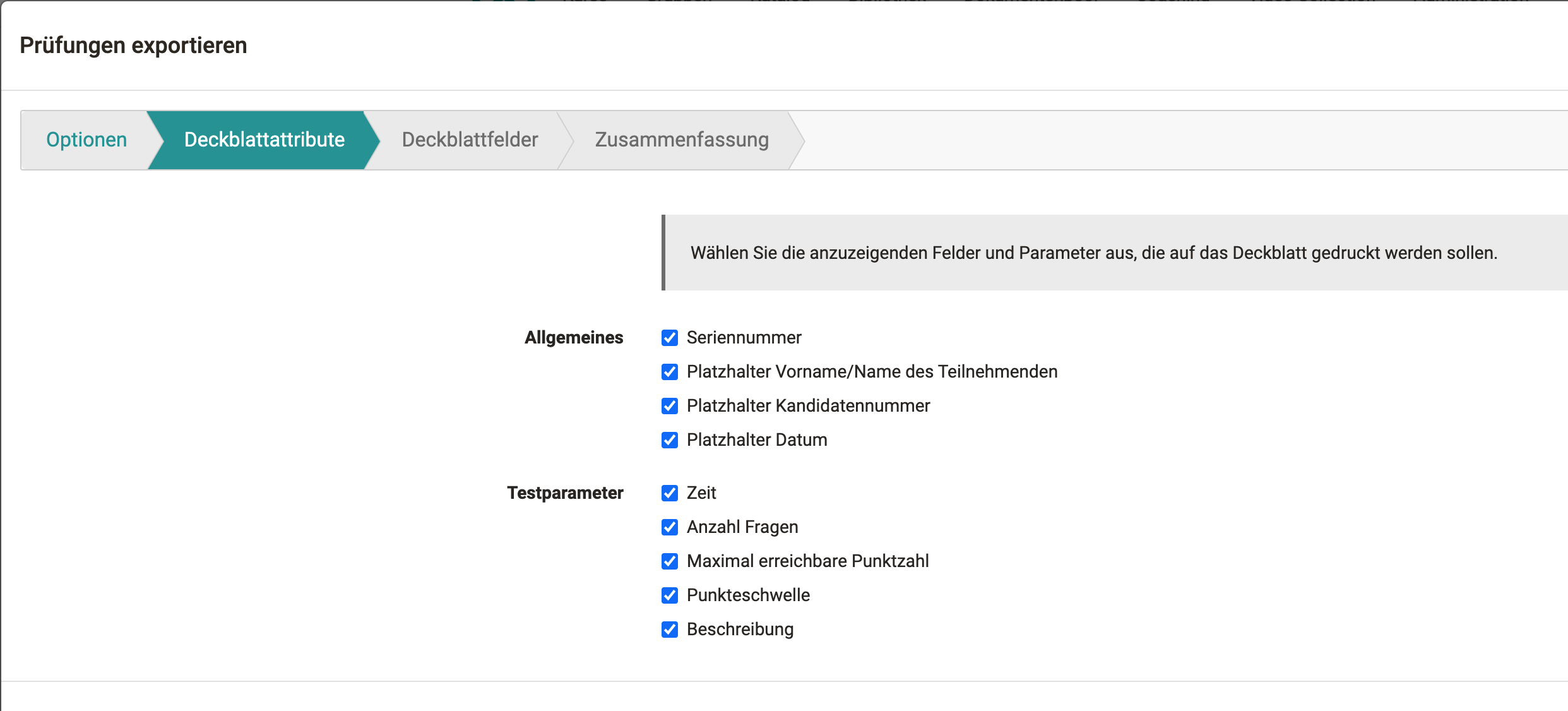Toggle the Platzhalter Datum checkbox

click(x=669, y=440)
